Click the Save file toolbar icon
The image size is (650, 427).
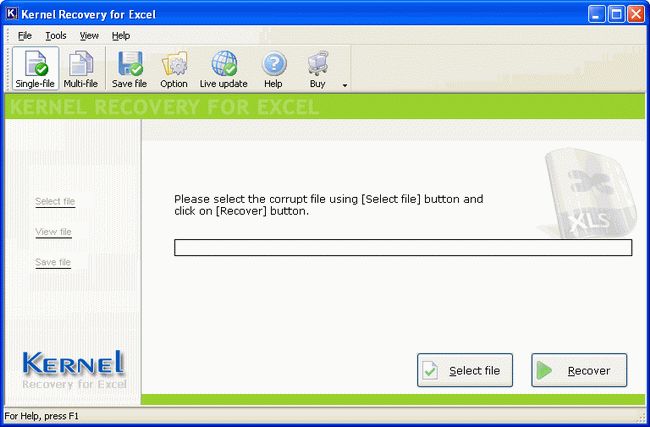click(129, 68)
